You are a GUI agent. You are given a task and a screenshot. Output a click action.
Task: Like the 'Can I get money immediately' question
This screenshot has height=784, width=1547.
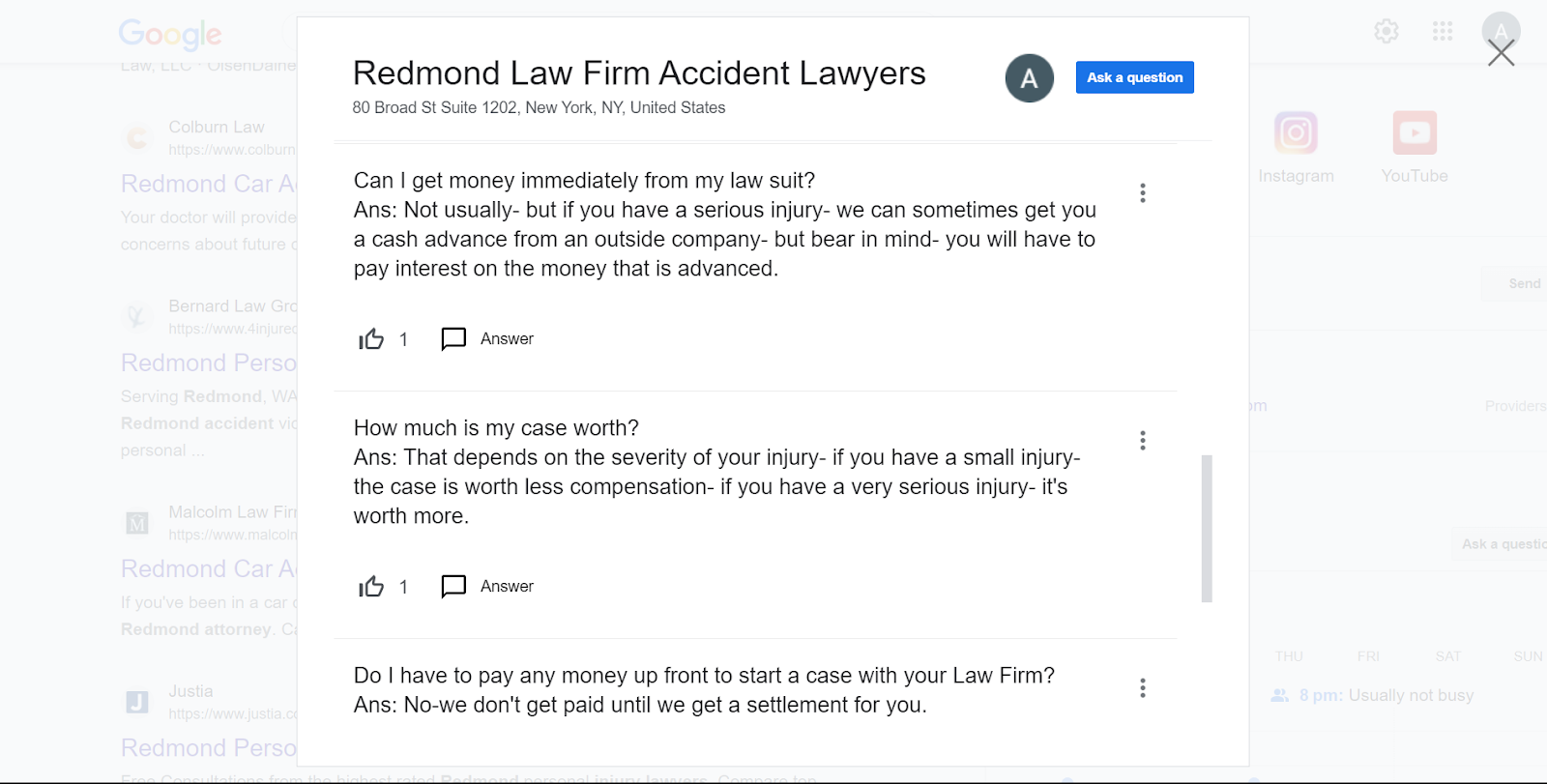[371, 339]
